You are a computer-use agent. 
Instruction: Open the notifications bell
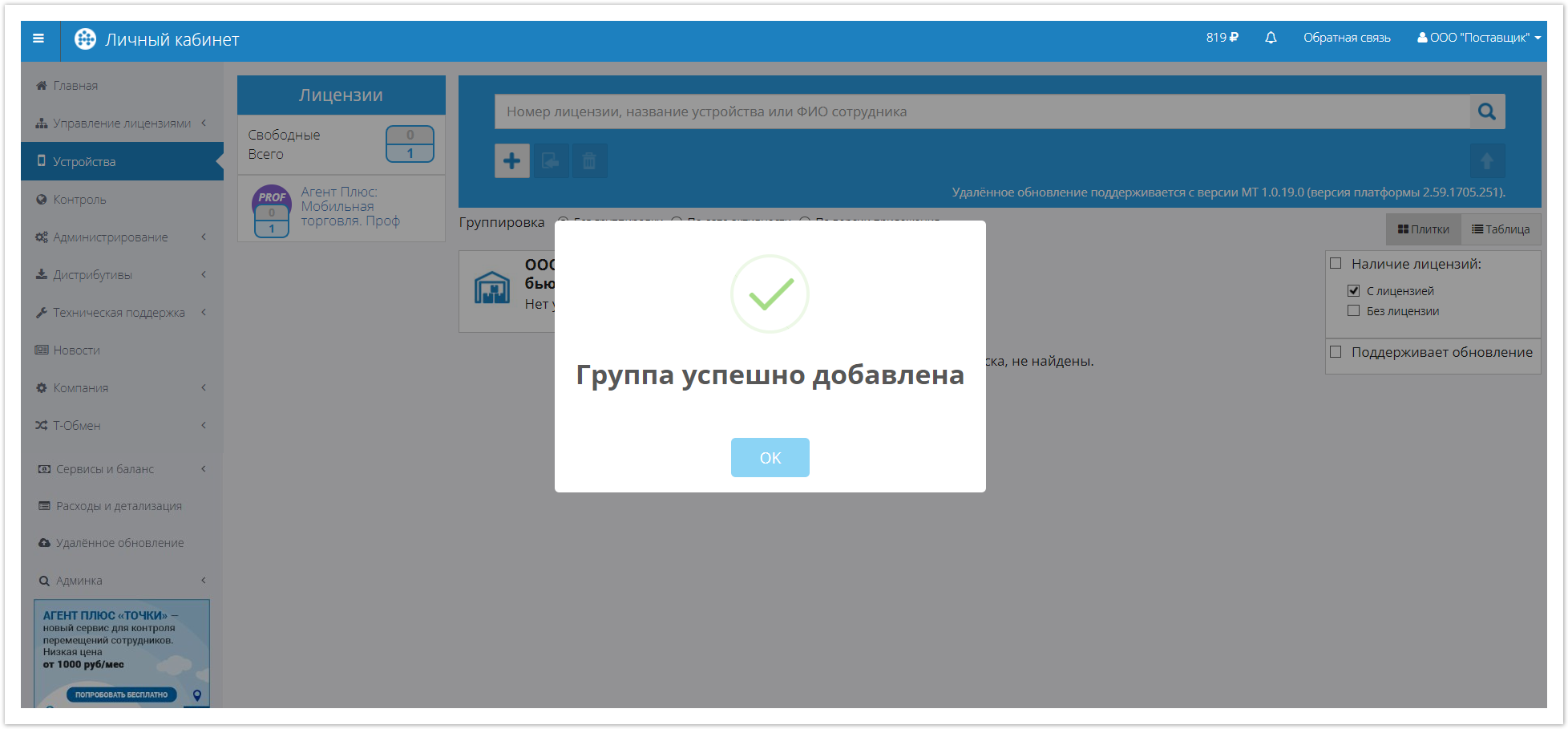pyautogui.click(x=1271, y=38)
